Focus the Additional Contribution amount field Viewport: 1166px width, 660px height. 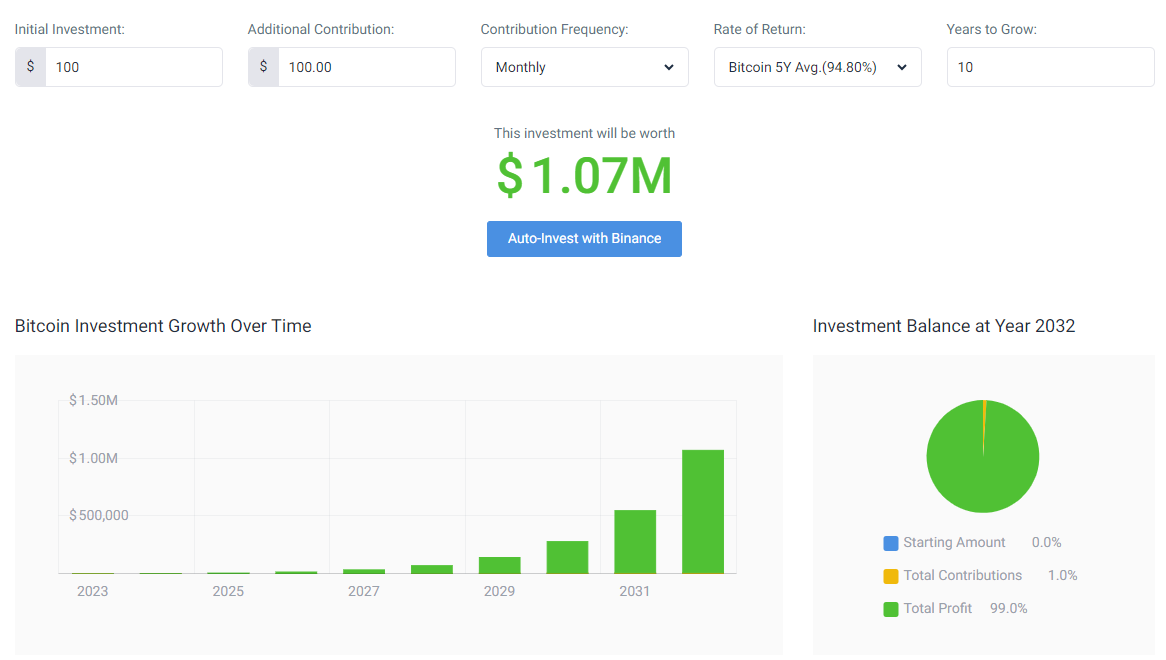tap(367, 67)
